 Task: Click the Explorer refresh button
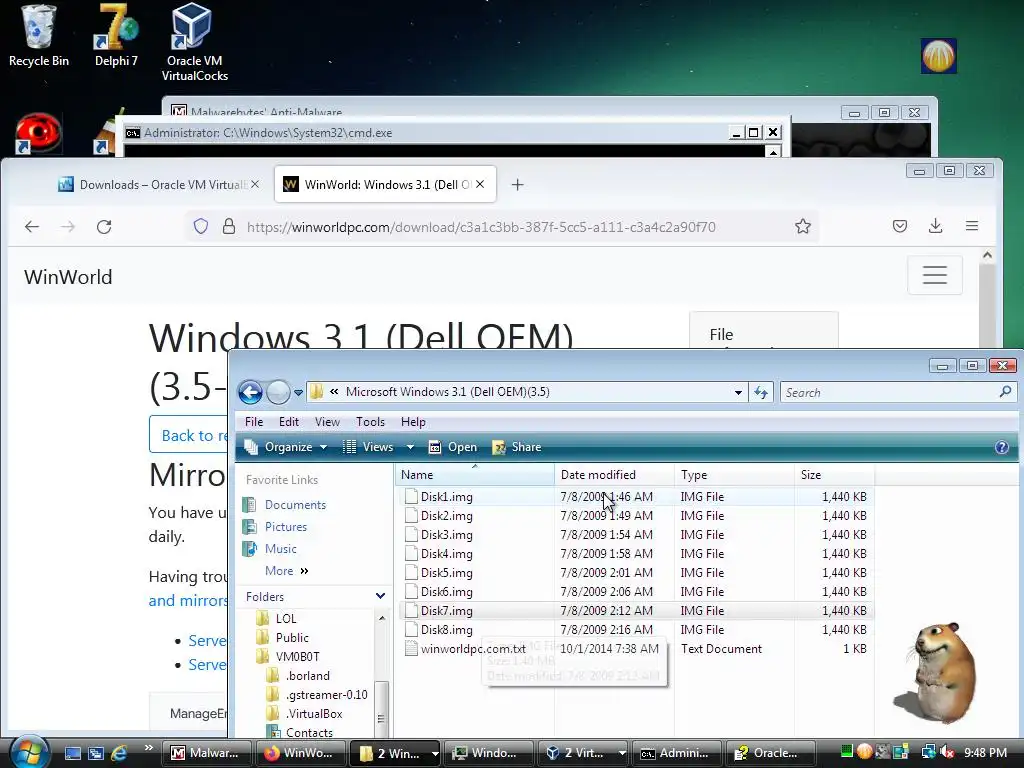point(761,392)
